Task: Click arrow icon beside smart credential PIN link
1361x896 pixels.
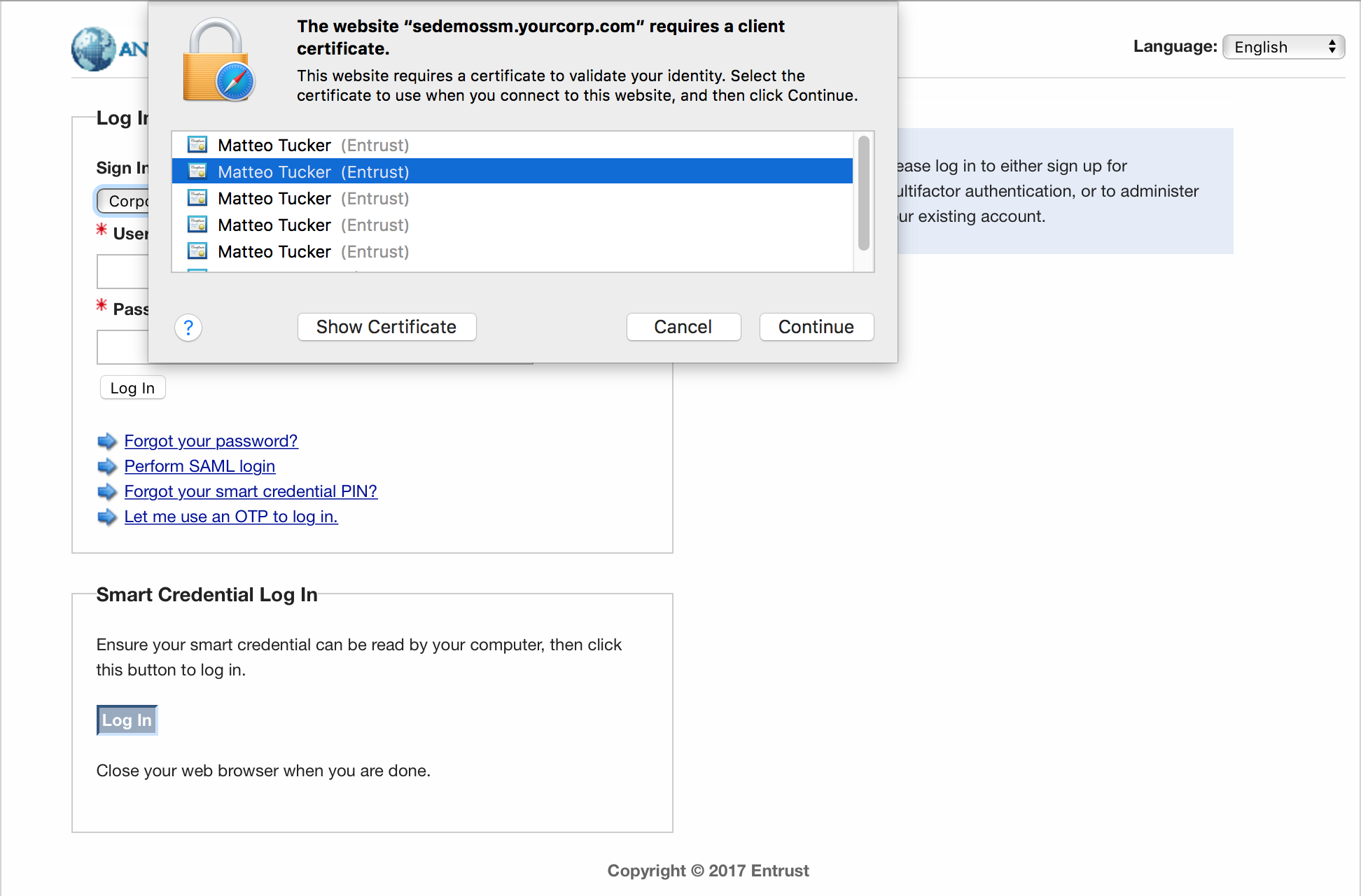Action: click(107, 491)
